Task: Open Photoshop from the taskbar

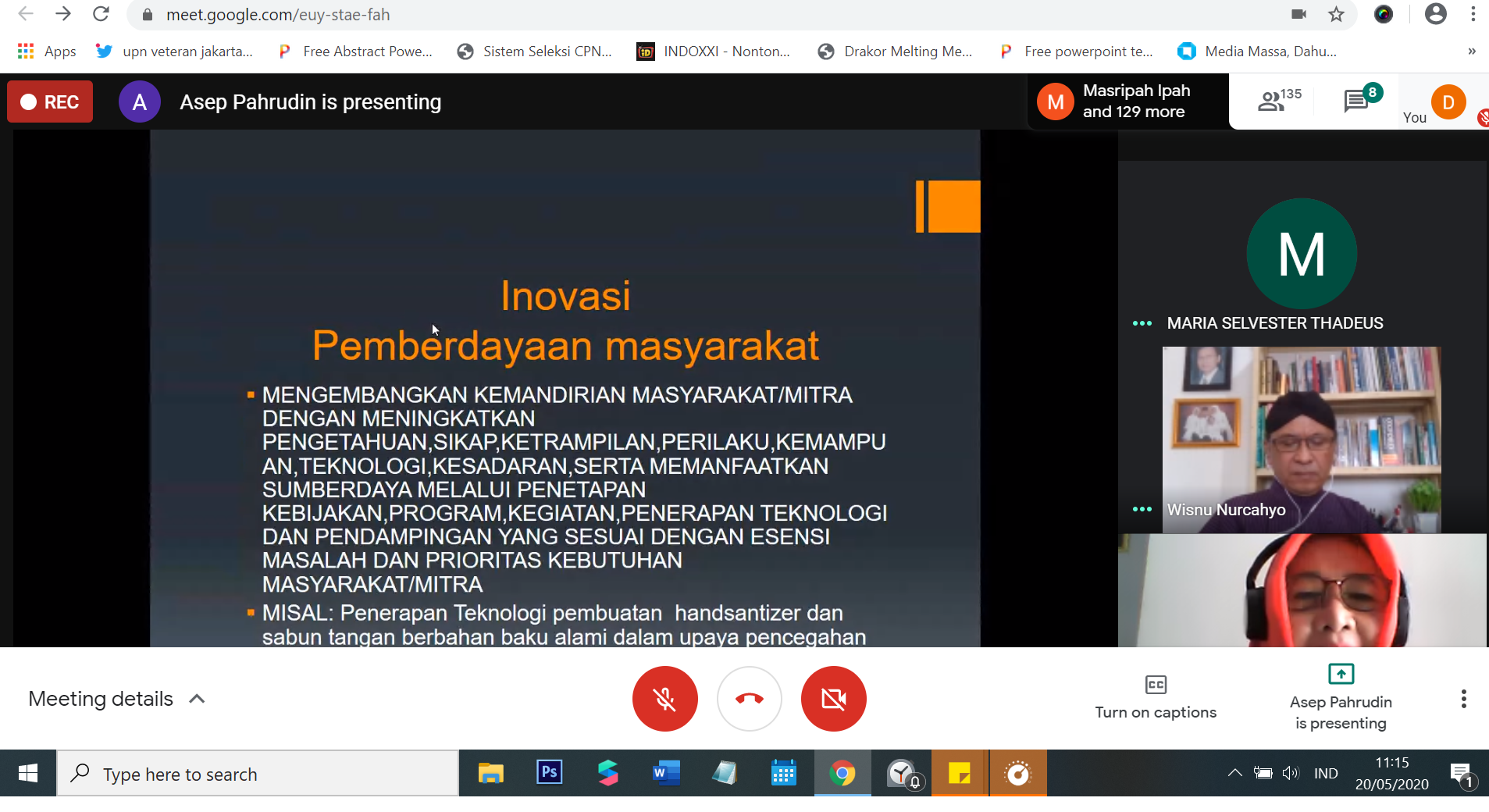Action: pyautogui.click(x=550, y=773)
